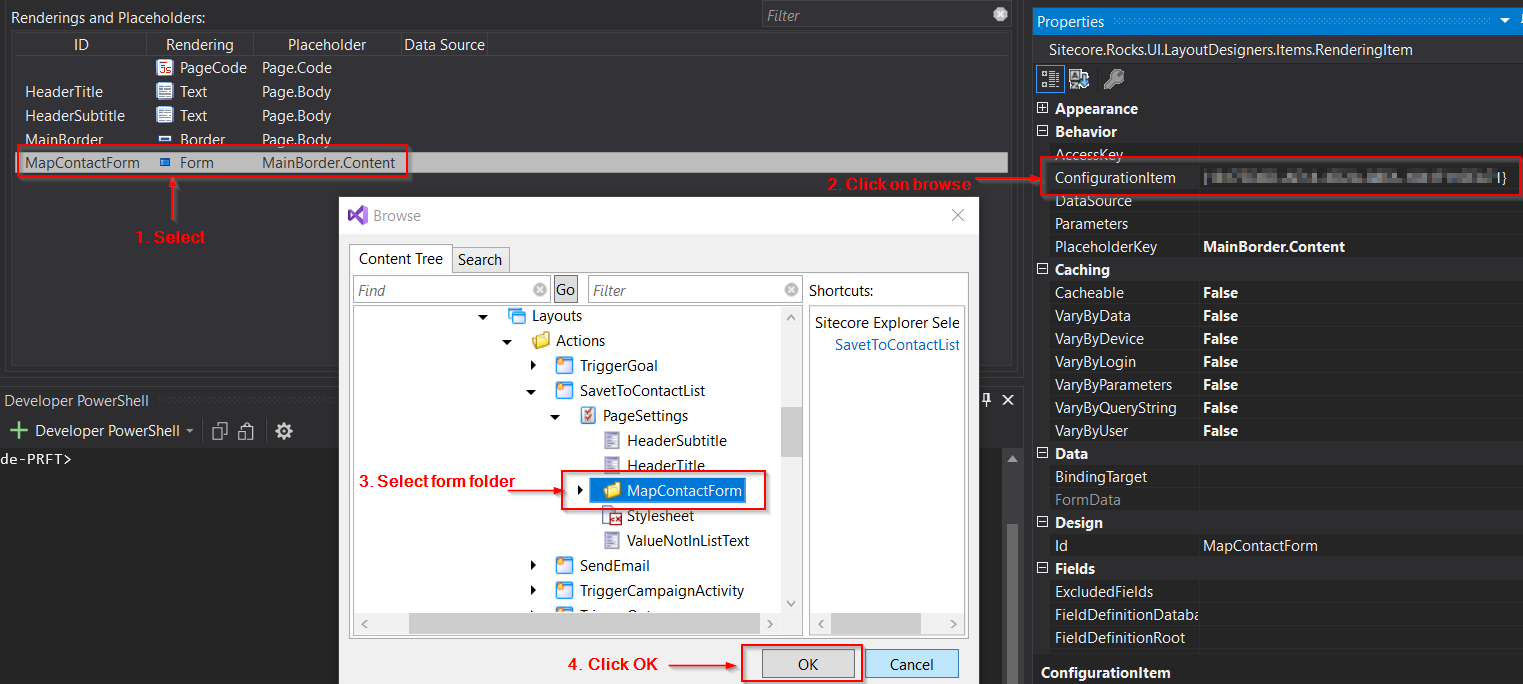Expand the Appearance property category
This screenshot has height=684, width=1523.
(x=1042, y=109)
